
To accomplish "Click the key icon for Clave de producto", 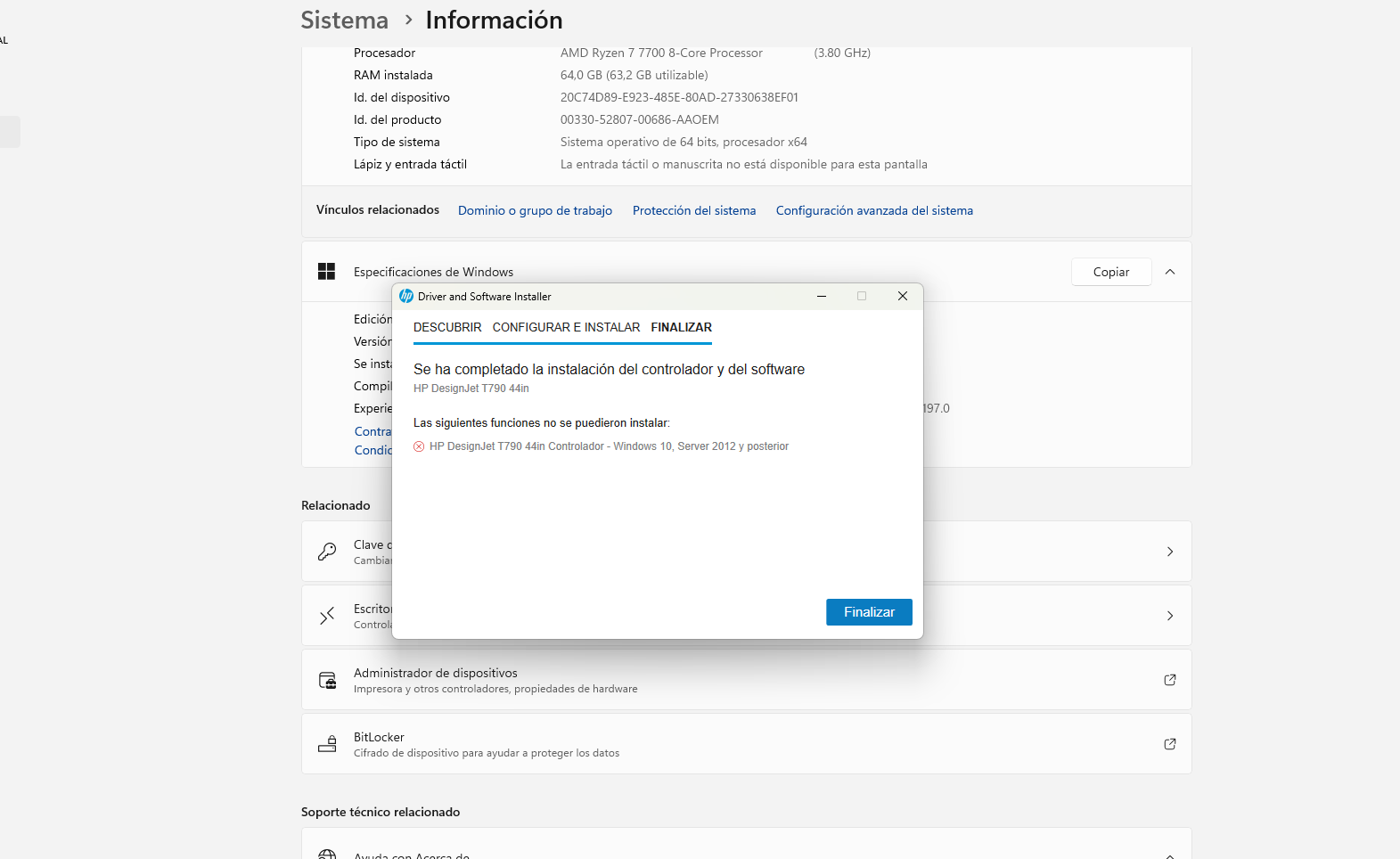I will click(x=327, y=552).
